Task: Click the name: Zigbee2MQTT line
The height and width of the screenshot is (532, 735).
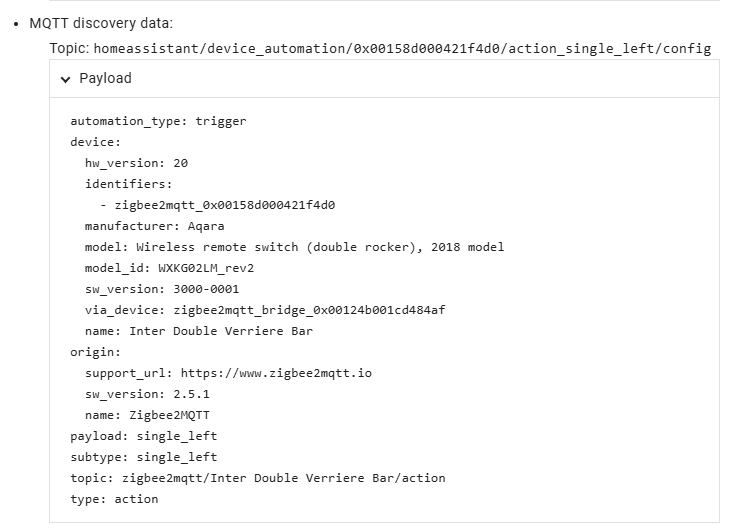Action: (147, 415)
